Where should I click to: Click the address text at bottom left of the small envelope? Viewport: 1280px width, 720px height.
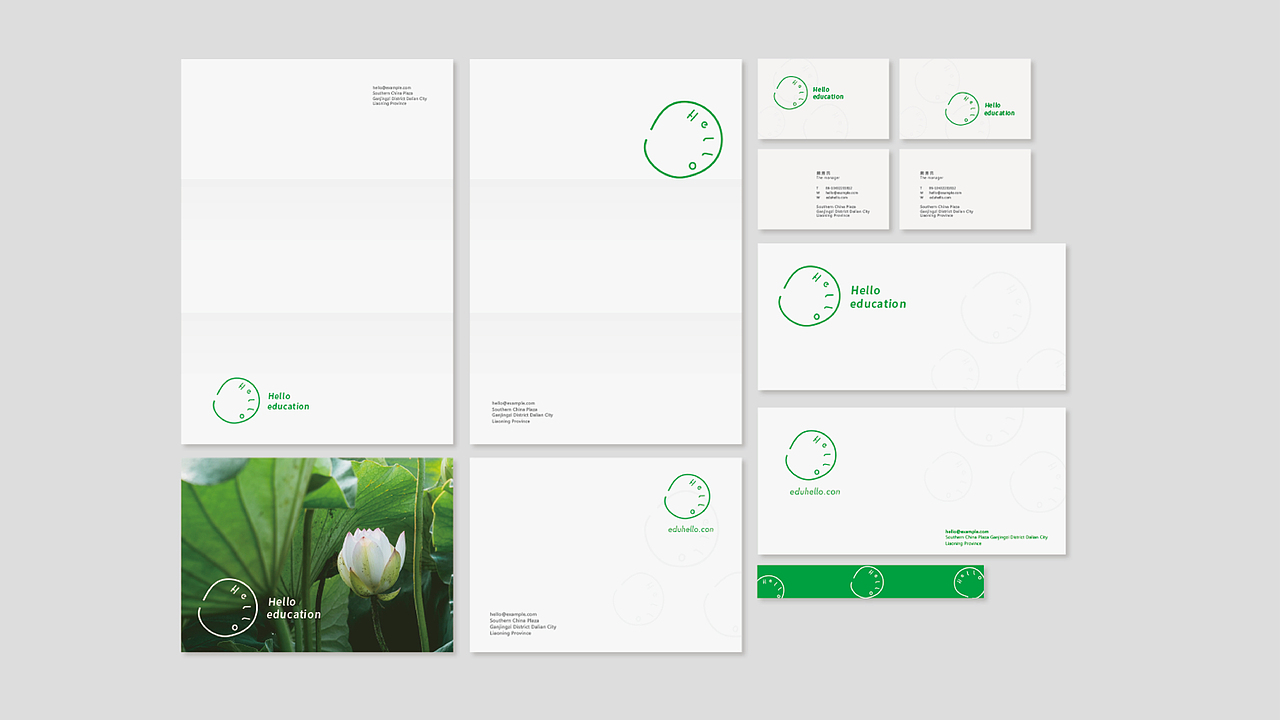[523, 624]
